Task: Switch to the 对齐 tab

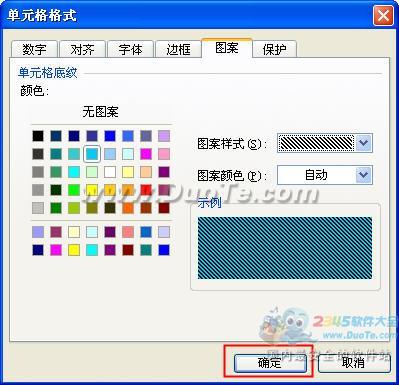Action: tap(82, 49)
